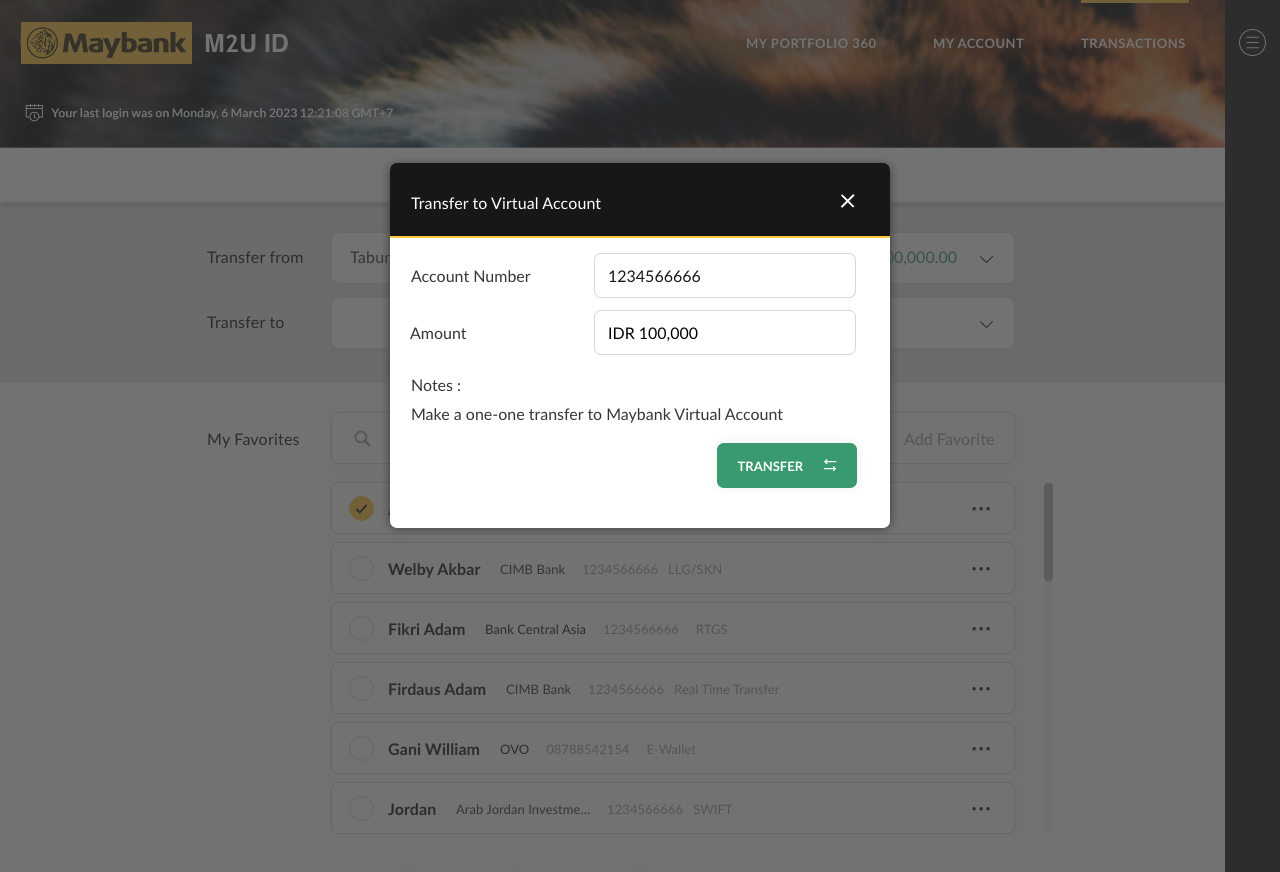Open the three-dot menu for Welby Akbar
This screenshot has height=872, width=1280.
(x=980, y=568)
